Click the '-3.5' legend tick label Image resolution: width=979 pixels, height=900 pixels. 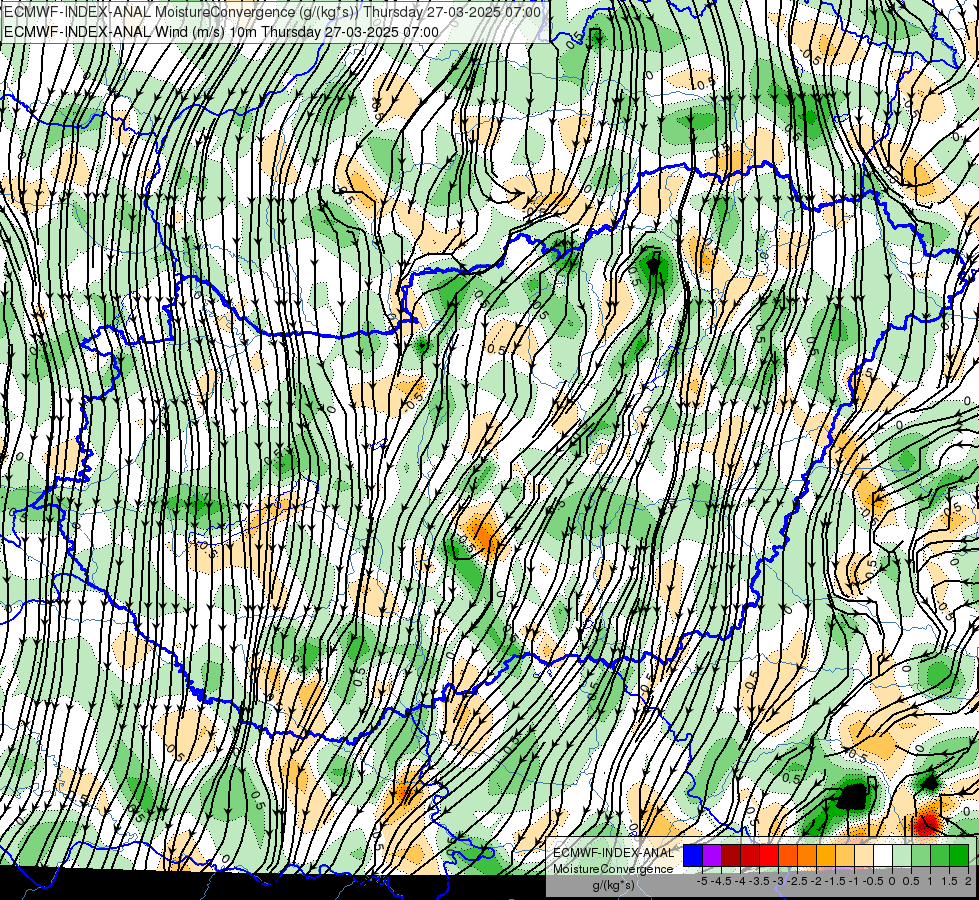click(x=759, y=881)
